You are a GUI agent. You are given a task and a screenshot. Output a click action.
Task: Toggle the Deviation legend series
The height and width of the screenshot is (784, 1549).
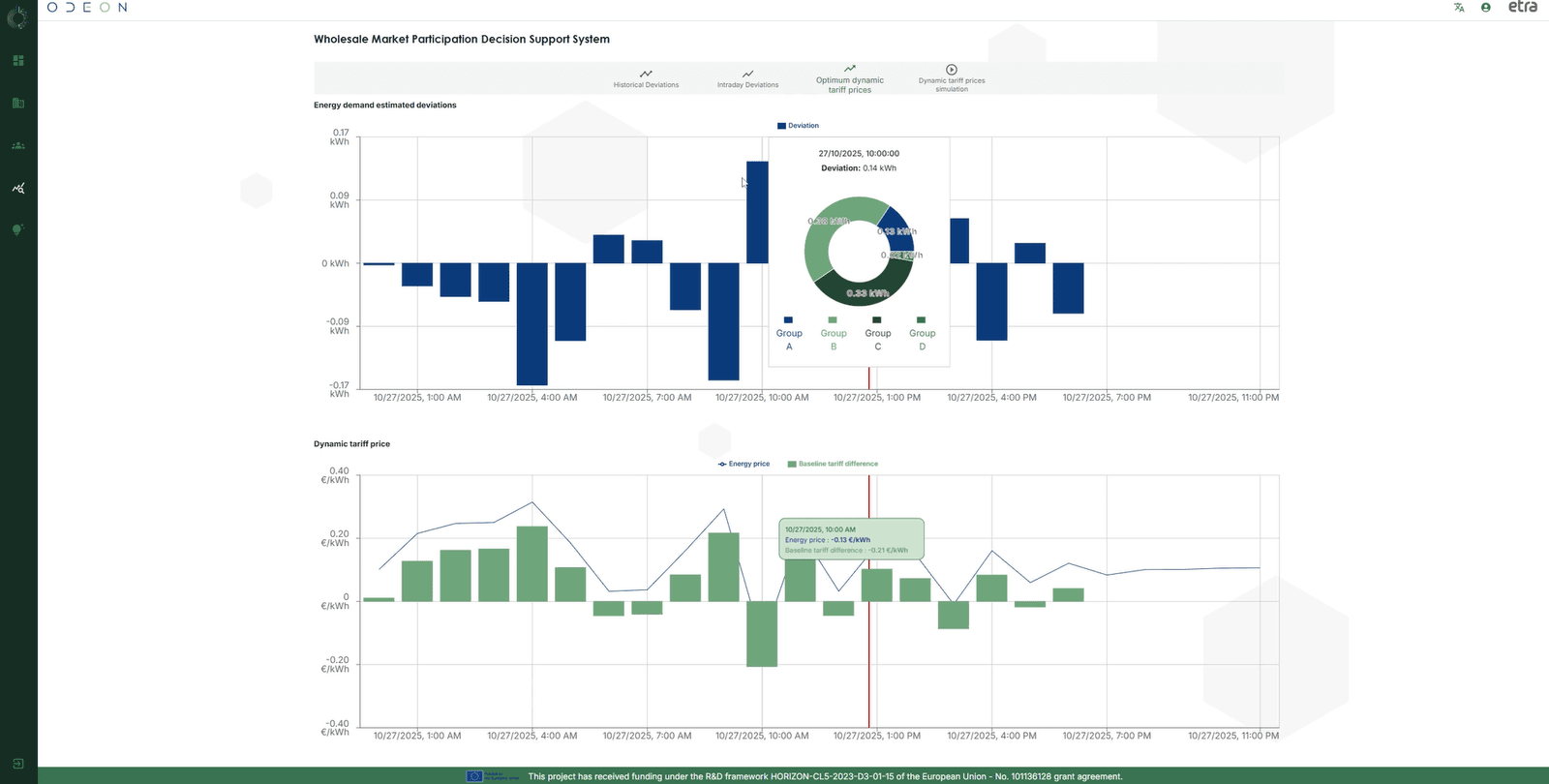click(x=798, y=126)
